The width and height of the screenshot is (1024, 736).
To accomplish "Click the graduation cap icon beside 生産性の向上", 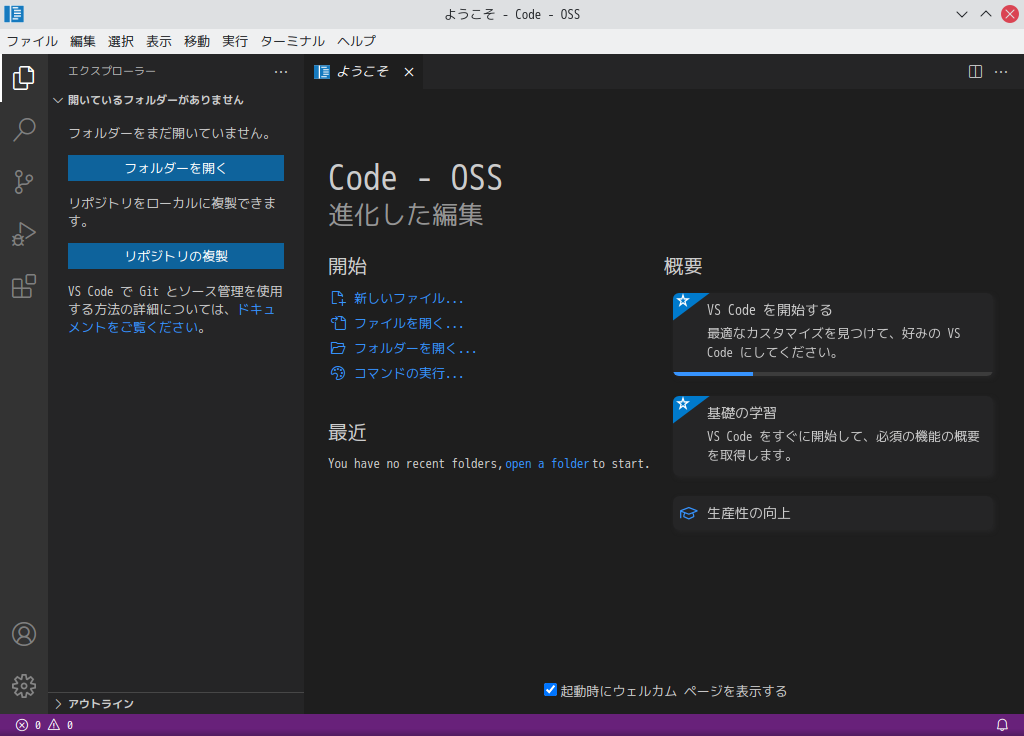I will (688, 513).
